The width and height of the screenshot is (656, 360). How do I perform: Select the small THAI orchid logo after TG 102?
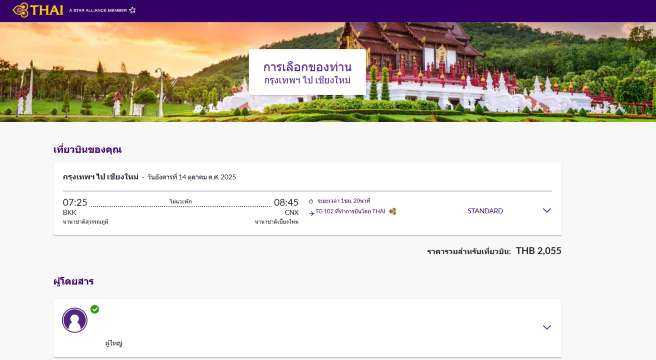[x=392, y=211]
